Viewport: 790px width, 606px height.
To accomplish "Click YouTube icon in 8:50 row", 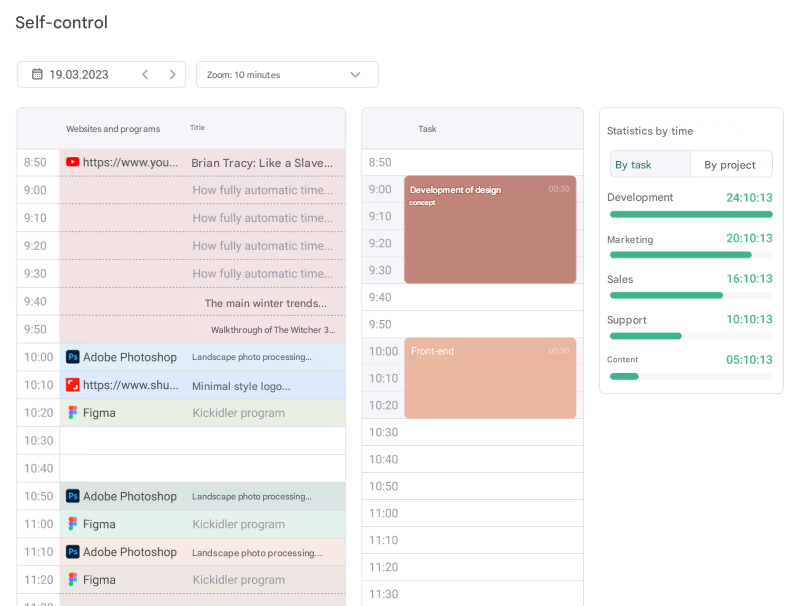I will coord(73,162).
